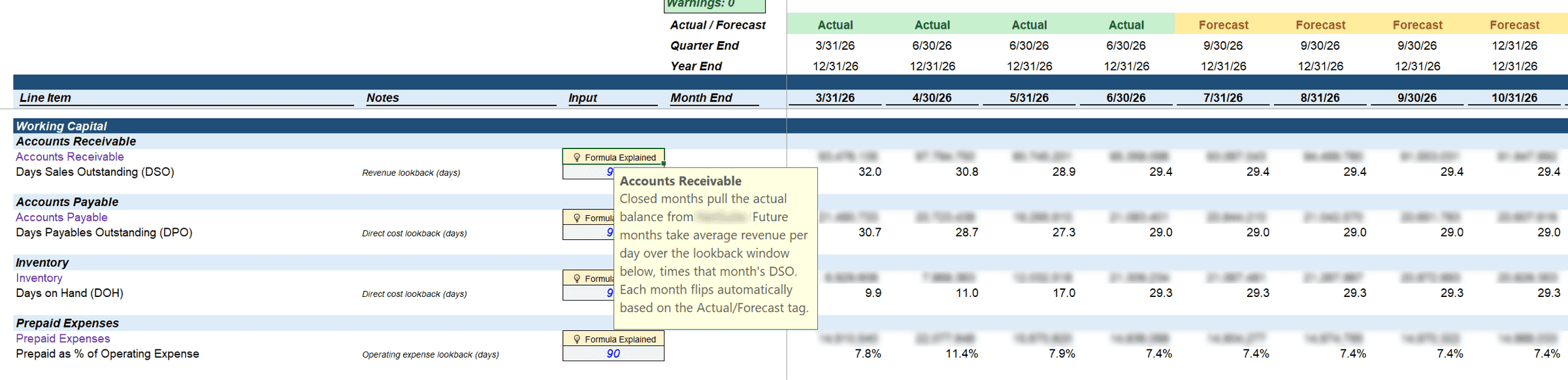Select the bold Prepaid Expenses subsection heading
Image resolution: width=1568 pixels, height=380 pixels.
click(x=67, y=323)
